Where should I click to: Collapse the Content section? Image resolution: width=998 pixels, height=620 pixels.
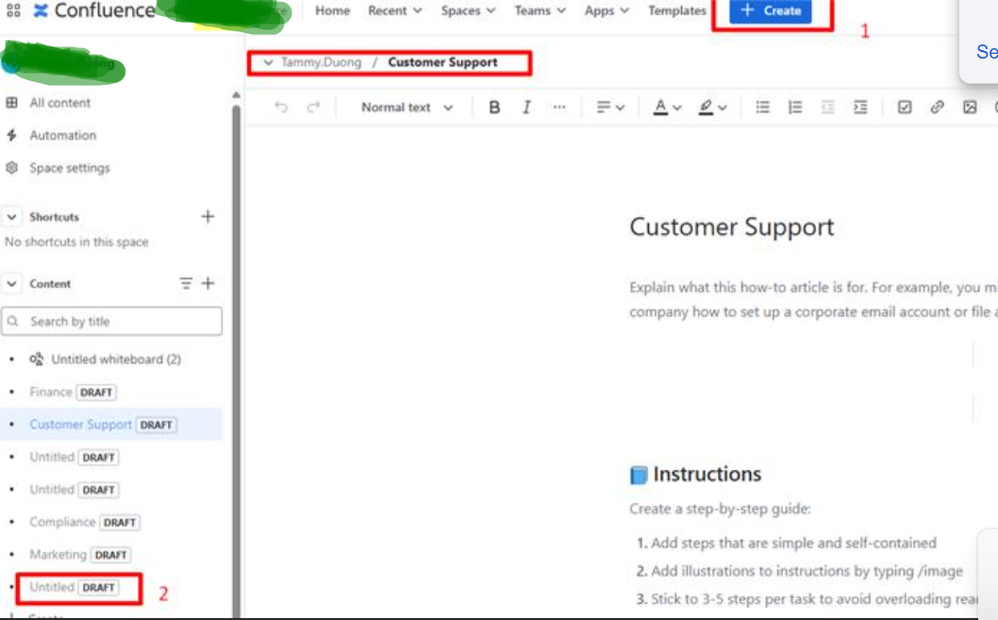pyautogui.click(x=12, y=283)
